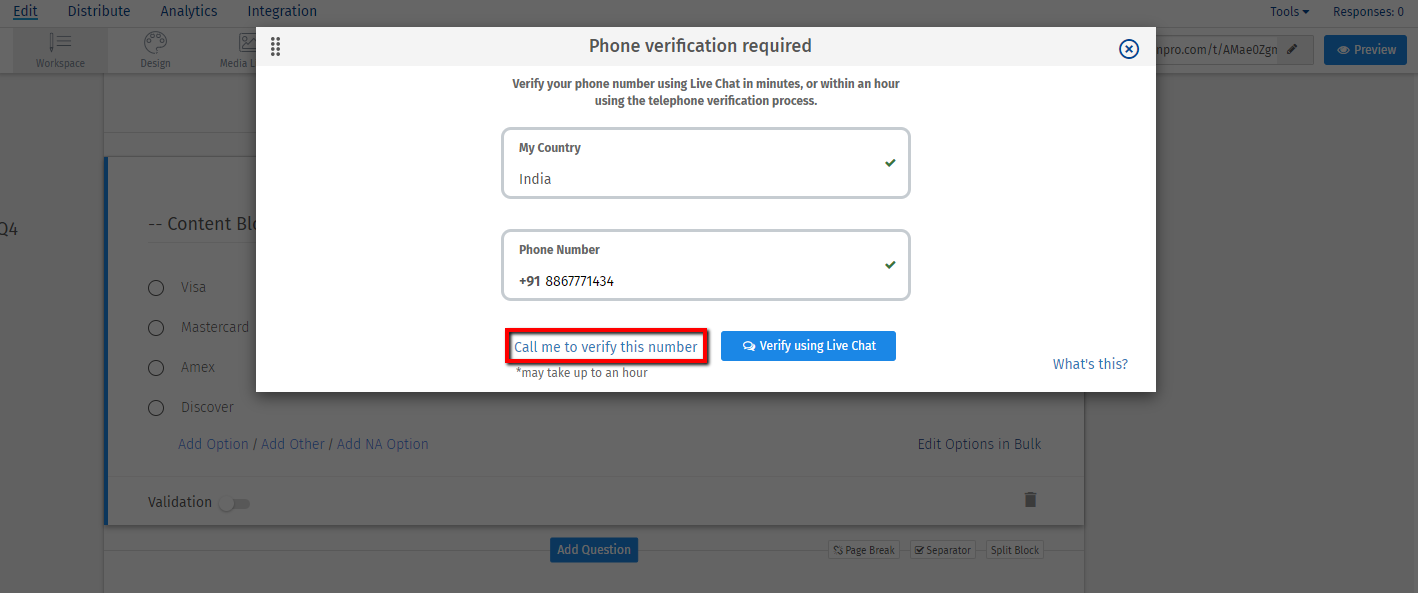Click the Add Question button

(593, 549)
